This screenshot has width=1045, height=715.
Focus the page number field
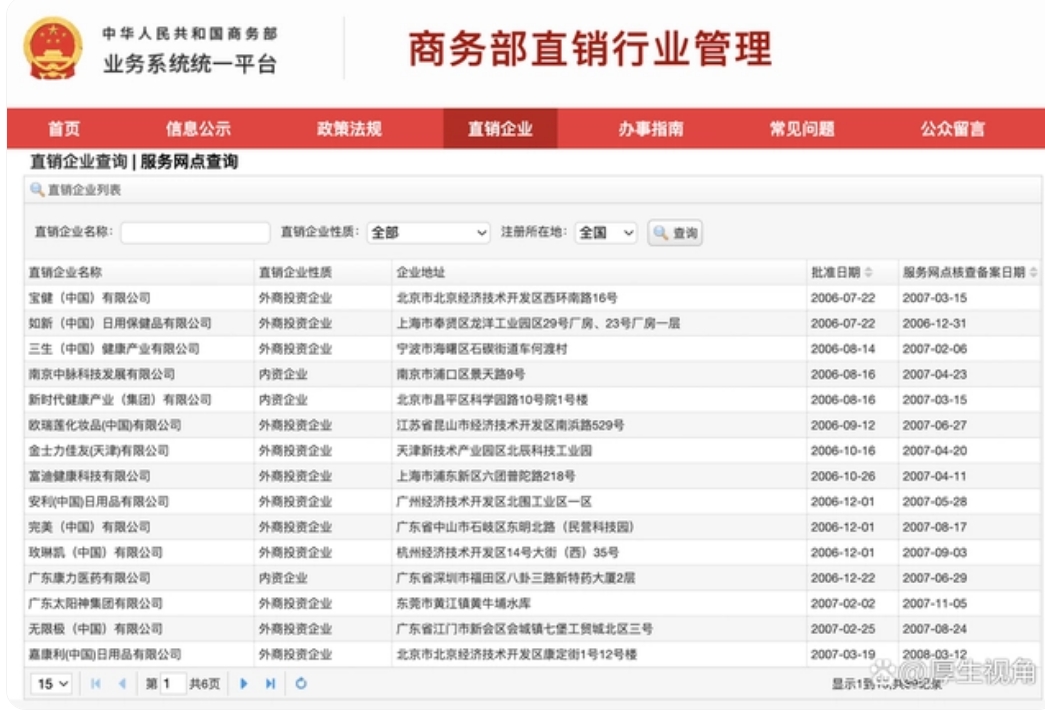173,684
